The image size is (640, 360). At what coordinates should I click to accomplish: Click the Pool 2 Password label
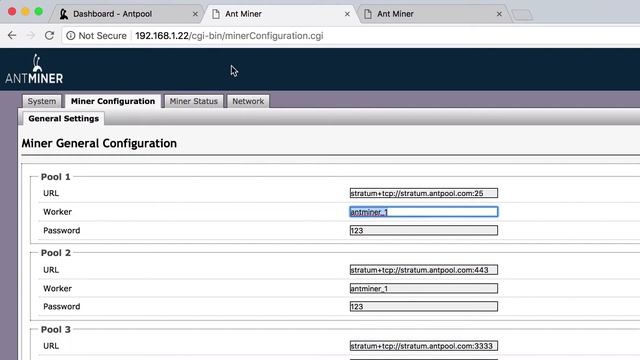pos(62,307)
